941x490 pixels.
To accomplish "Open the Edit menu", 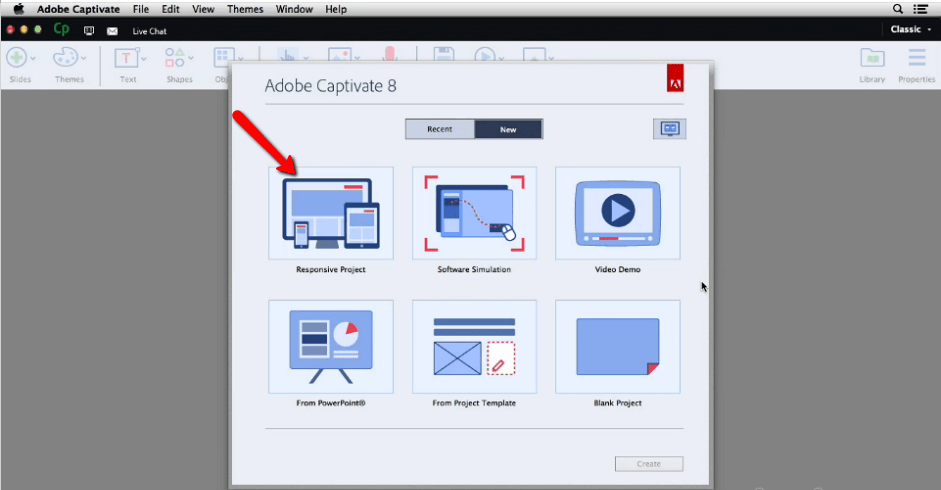I will (170, 9).
